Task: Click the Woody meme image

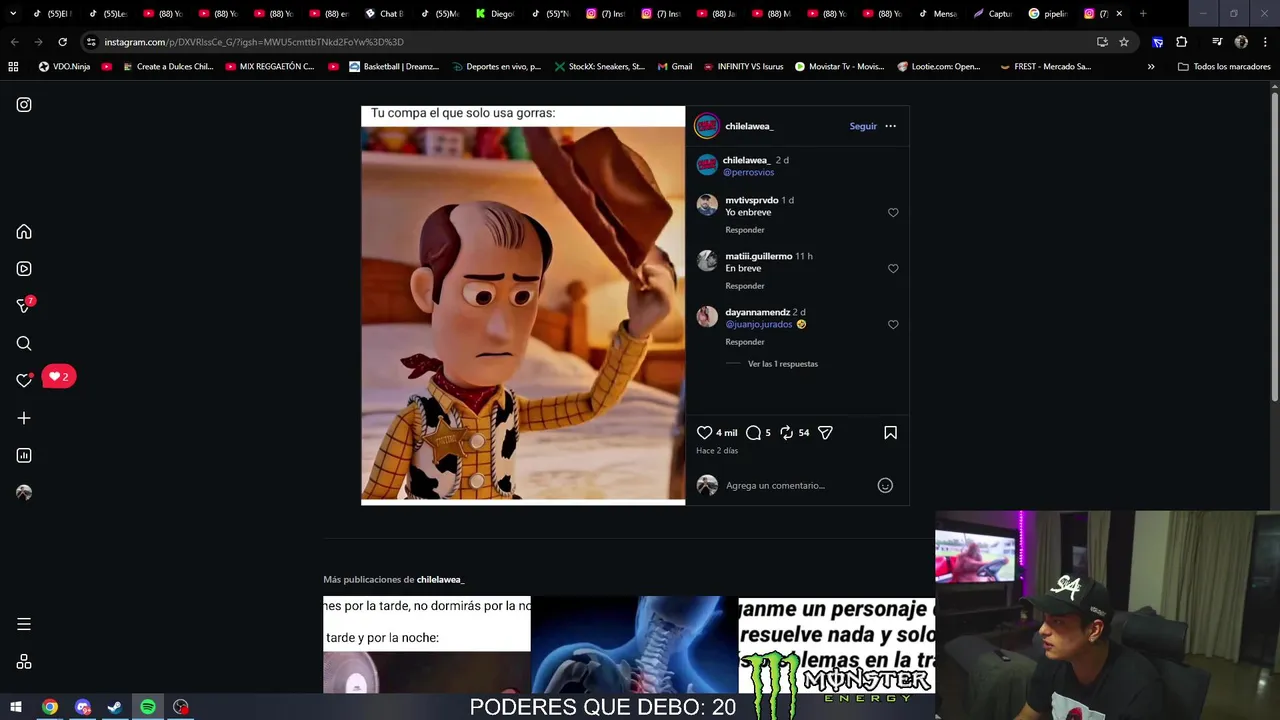Action: click(x=523, y=305)
